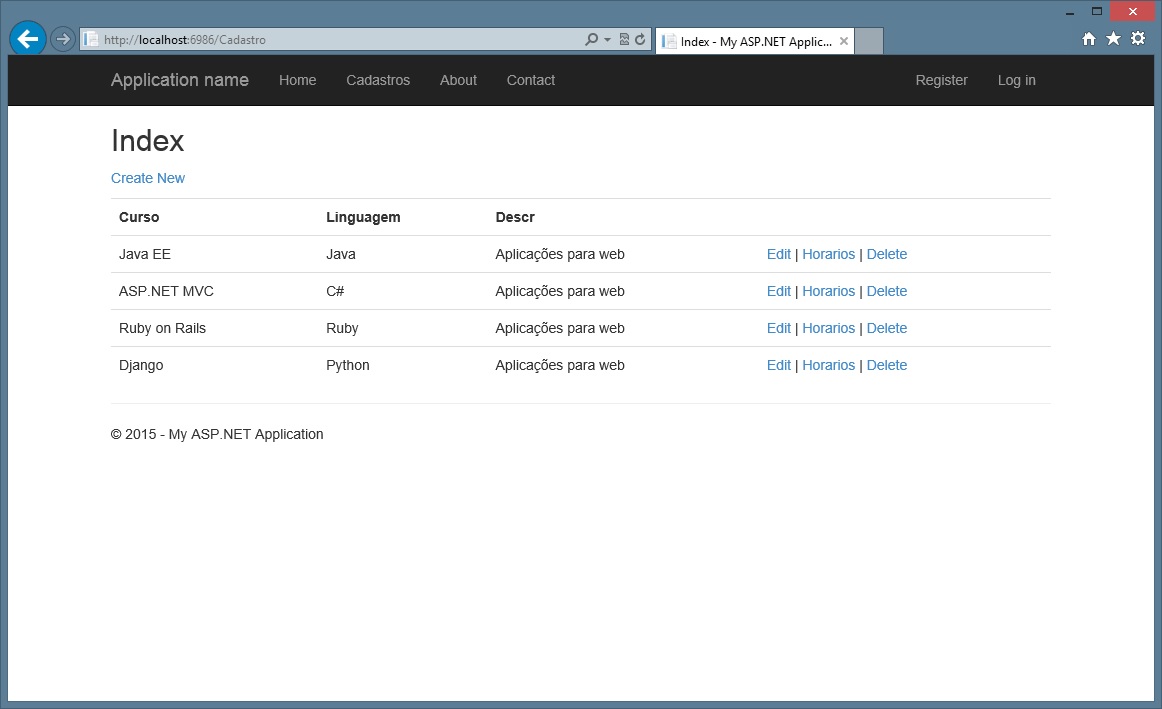The image size is (1162, 709).
Task: Open the Contact navbar item
Action: click(530, 80)
